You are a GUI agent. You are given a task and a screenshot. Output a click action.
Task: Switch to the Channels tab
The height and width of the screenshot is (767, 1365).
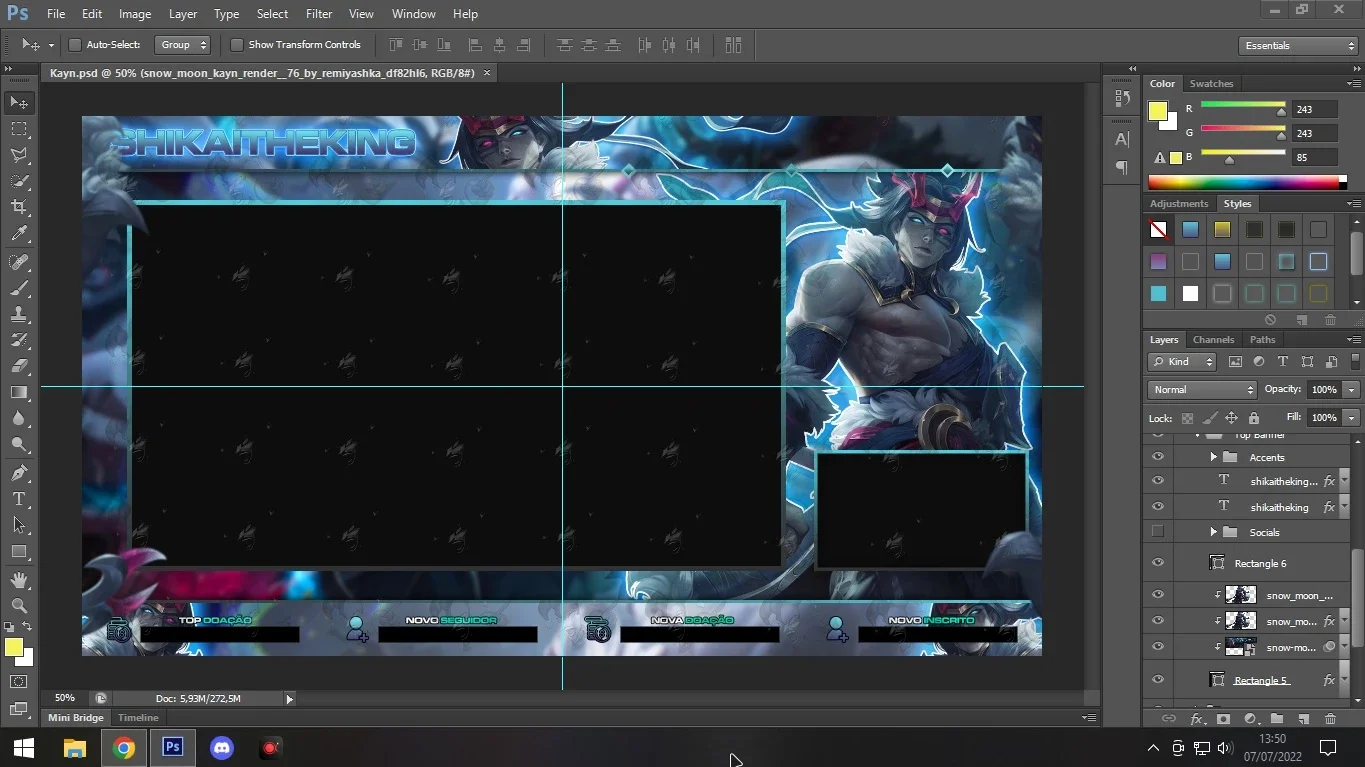pos(1213,339)
